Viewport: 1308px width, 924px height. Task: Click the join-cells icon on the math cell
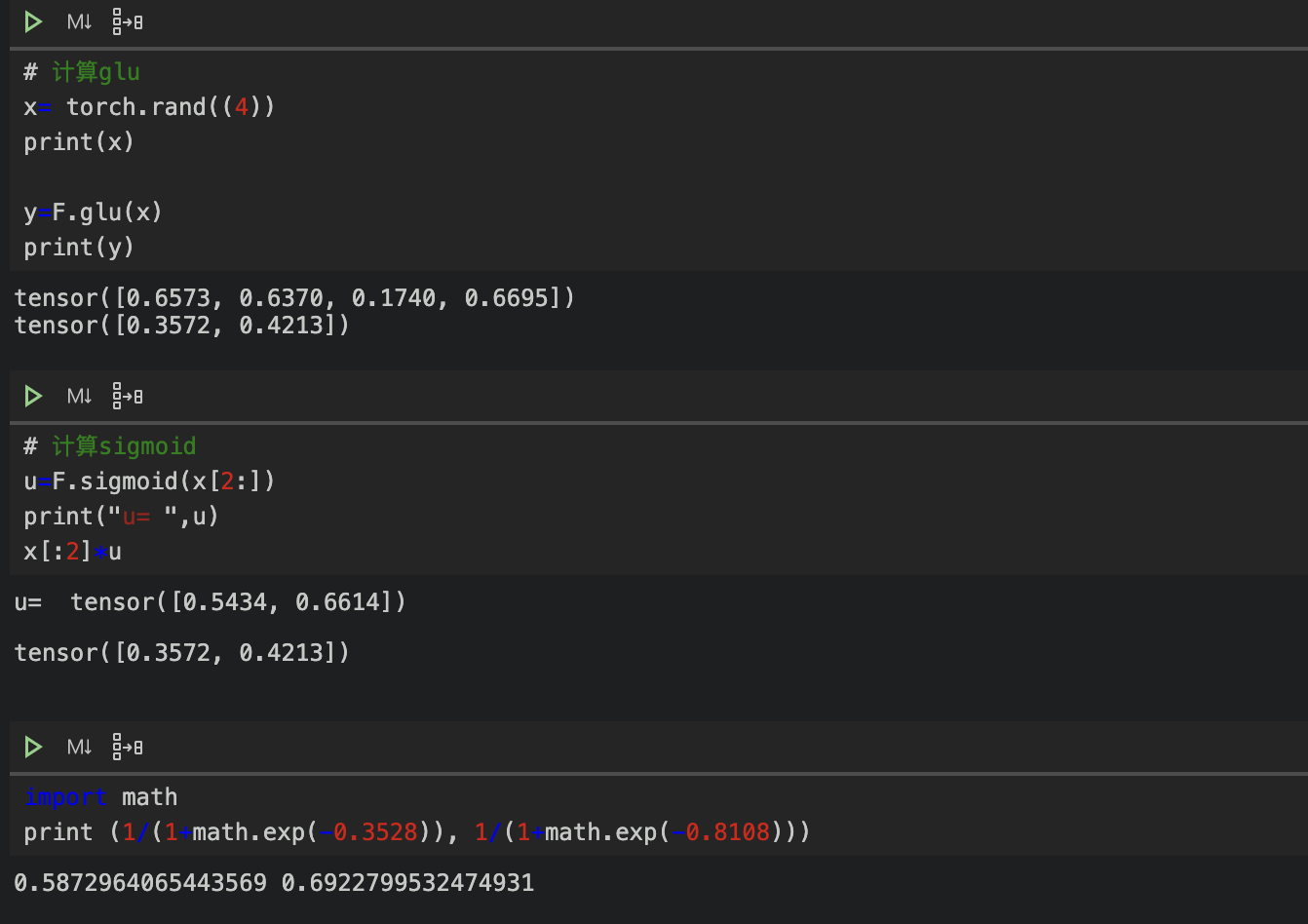click(x=126, y=747)
